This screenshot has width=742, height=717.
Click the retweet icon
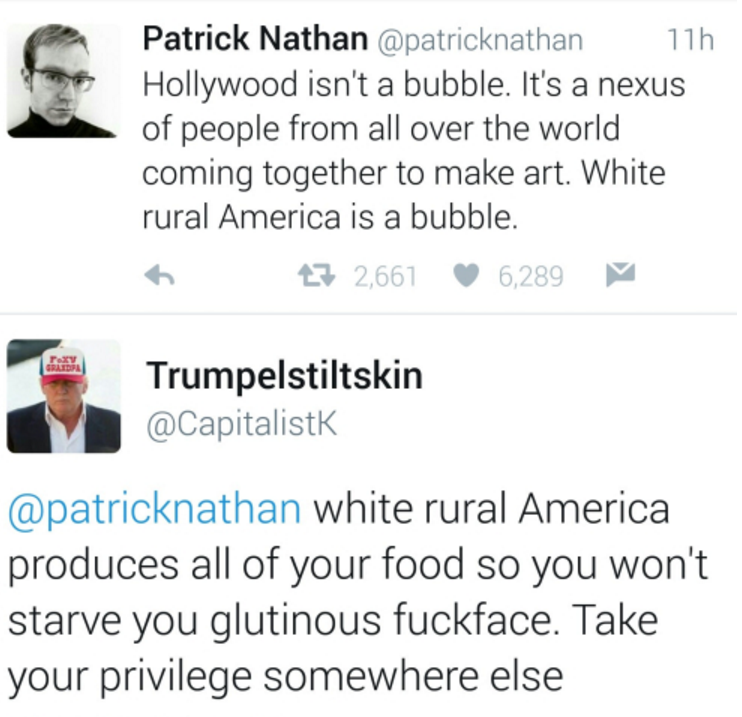(317, 275)
